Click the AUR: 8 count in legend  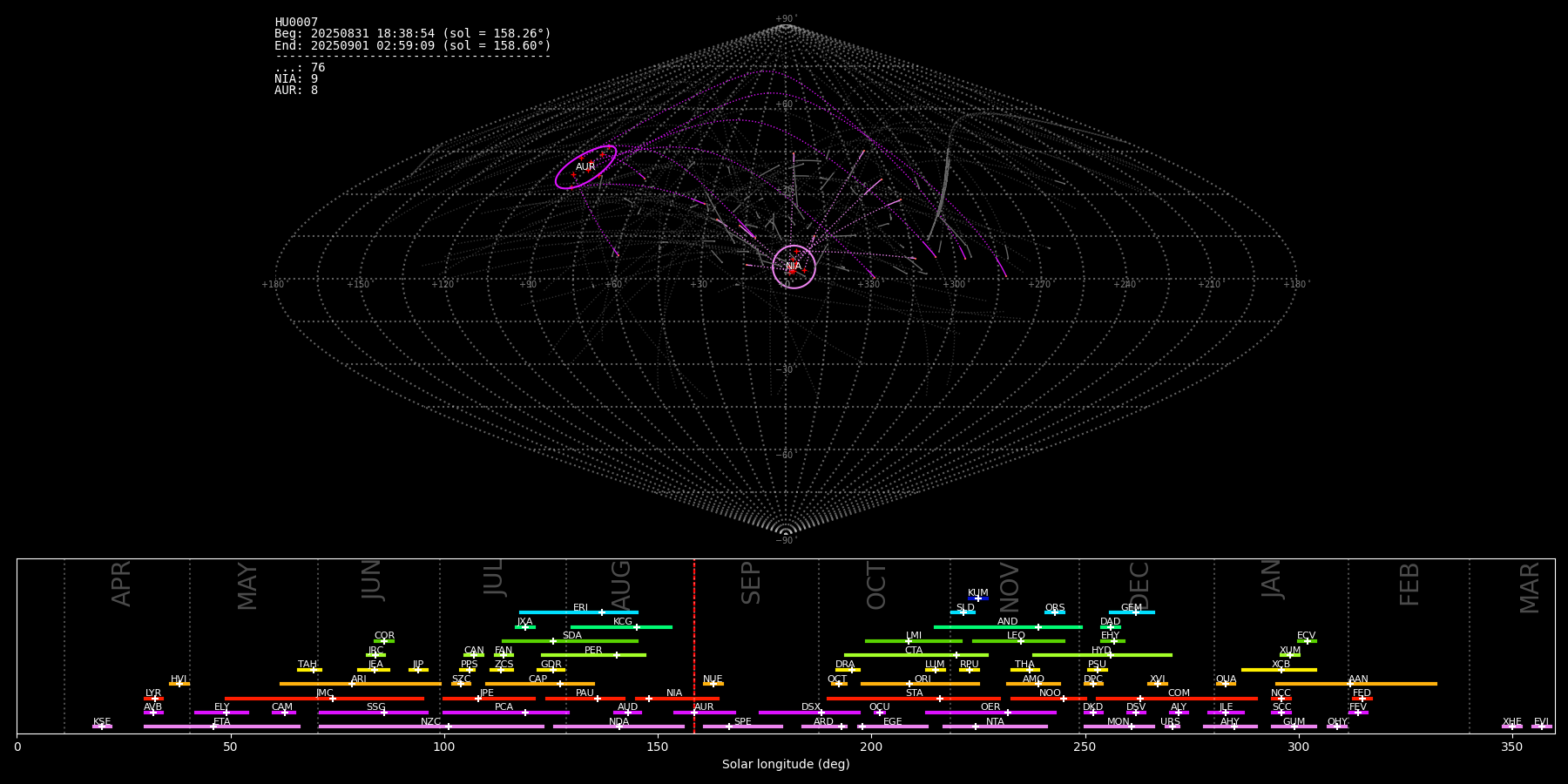coord(296,91)
